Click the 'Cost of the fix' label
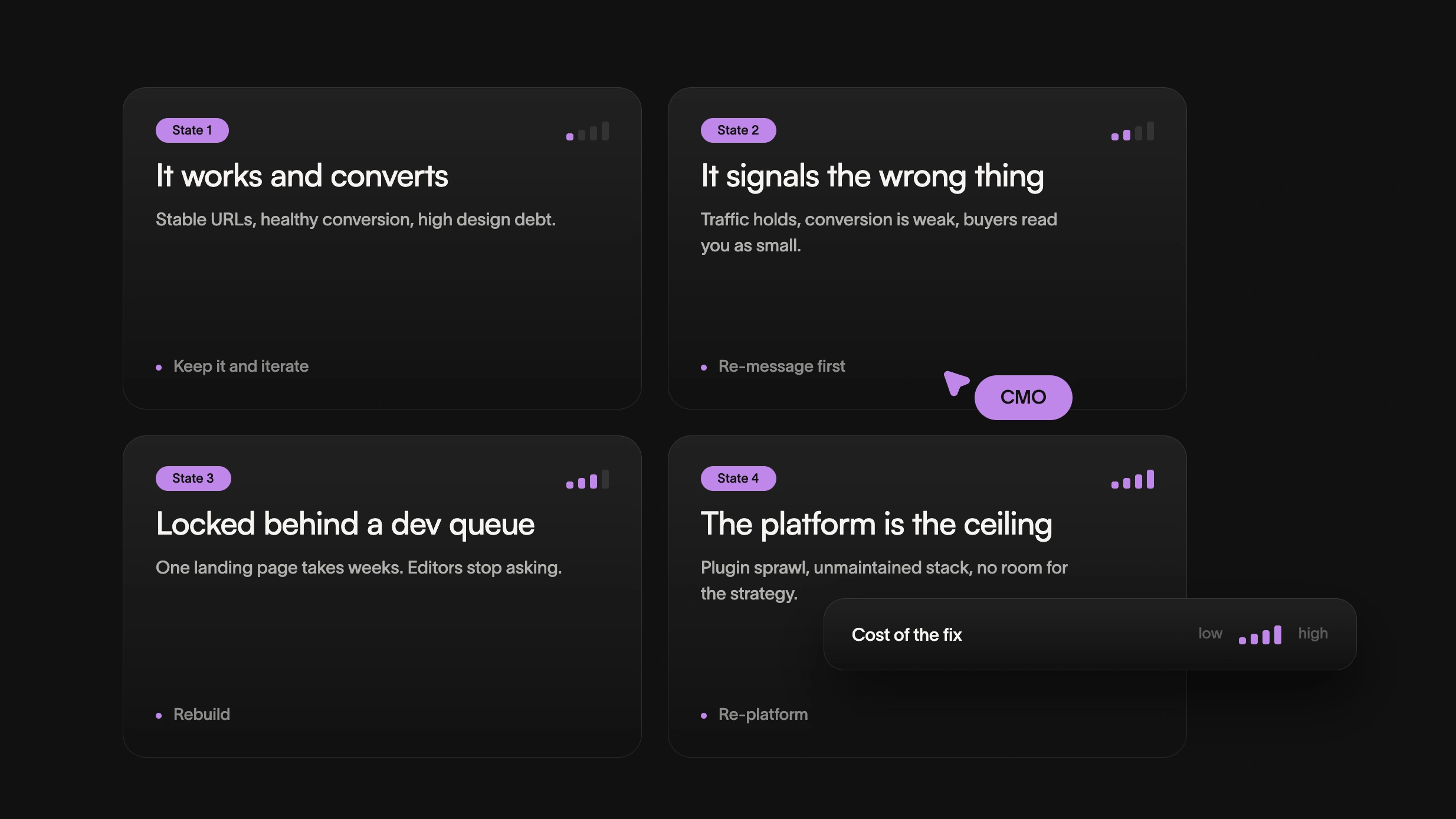Viewport: 1456px width, 819px height. [907, 635]
